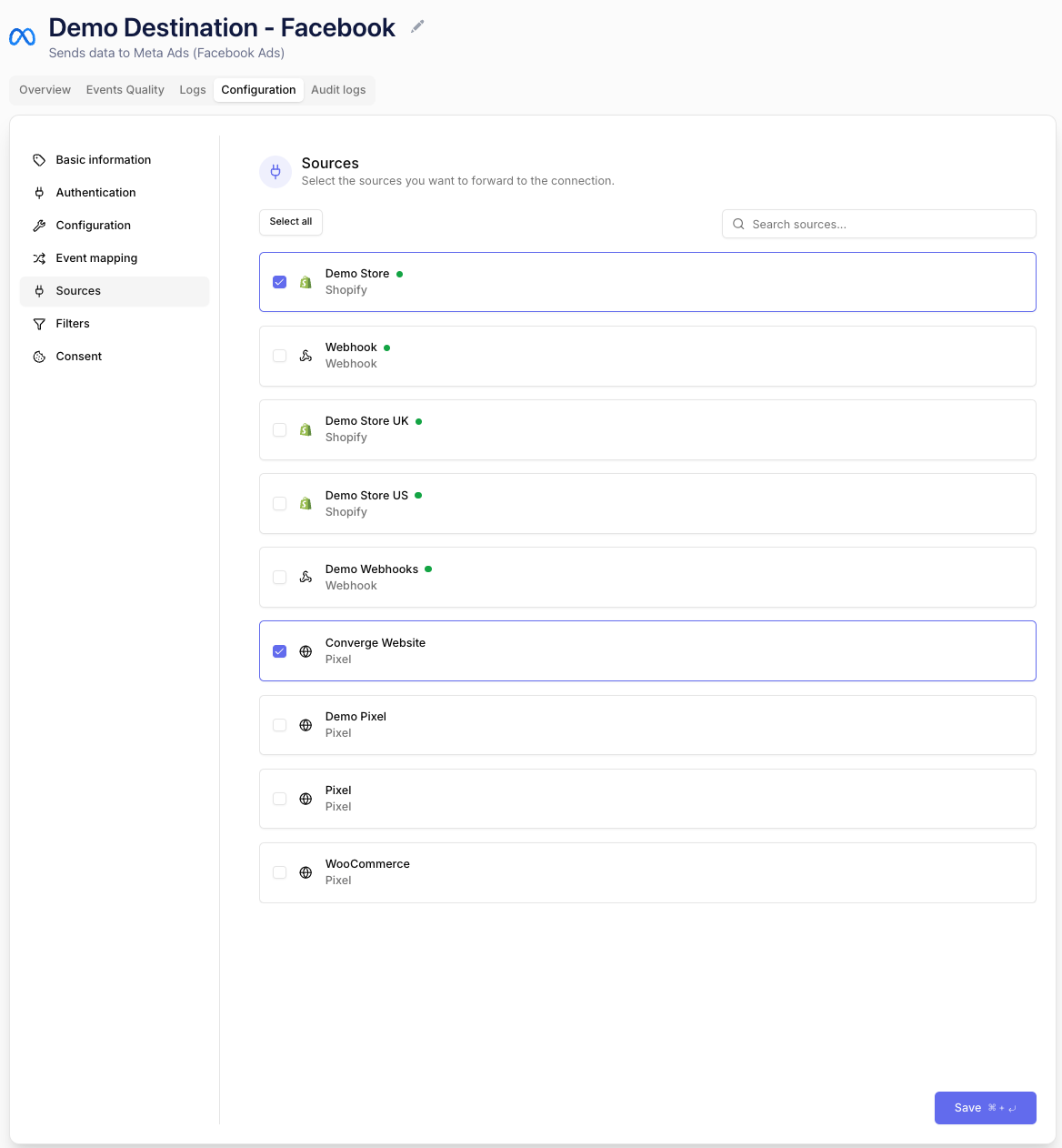Uncheck the Demo Store source checkbox

coord(280,282)
